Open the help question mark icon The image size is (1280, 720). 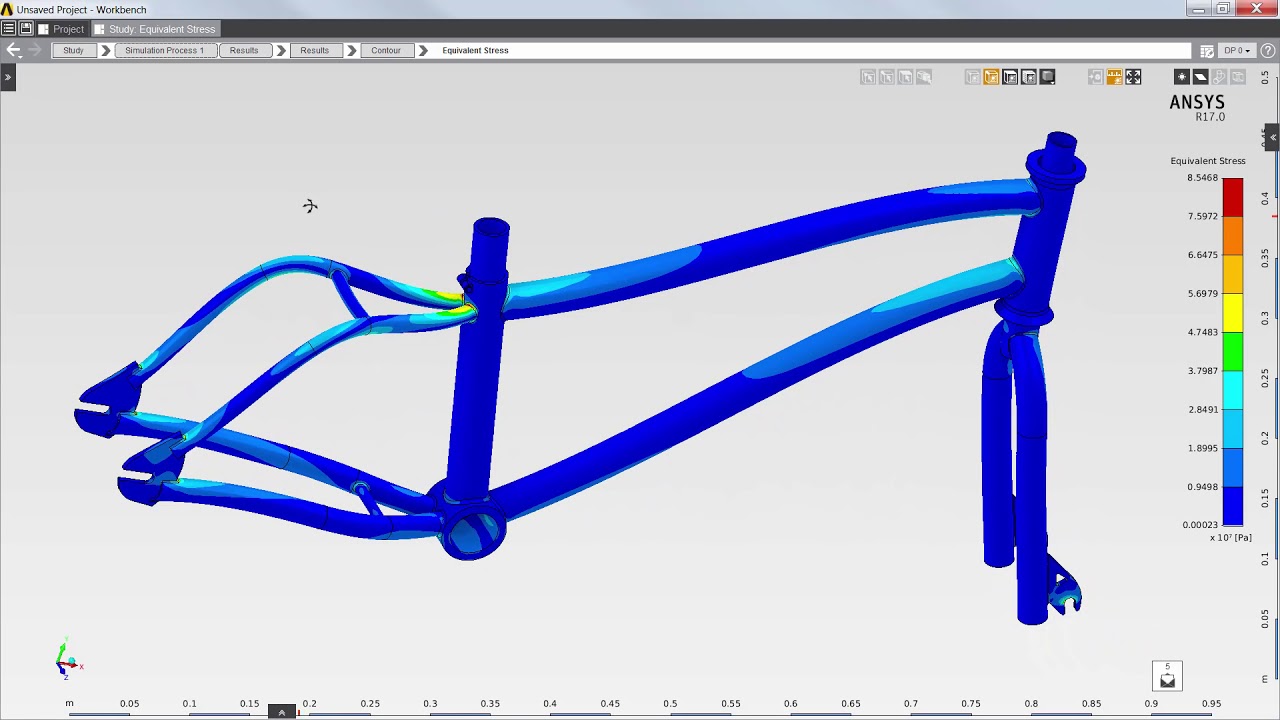(x=1267, y=50)
